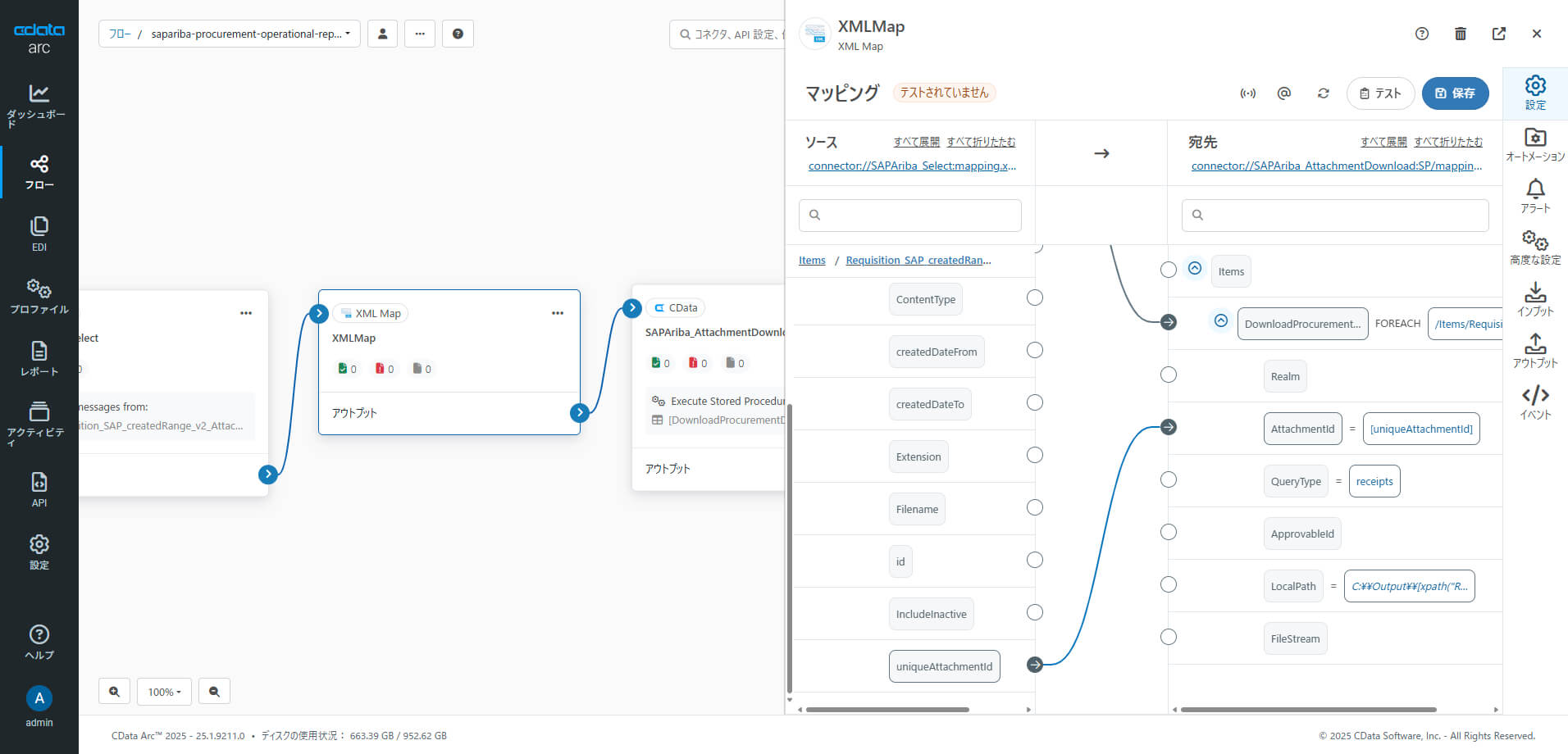
Task: Switch to the Events tab
Action: [x=1535, y=402]
